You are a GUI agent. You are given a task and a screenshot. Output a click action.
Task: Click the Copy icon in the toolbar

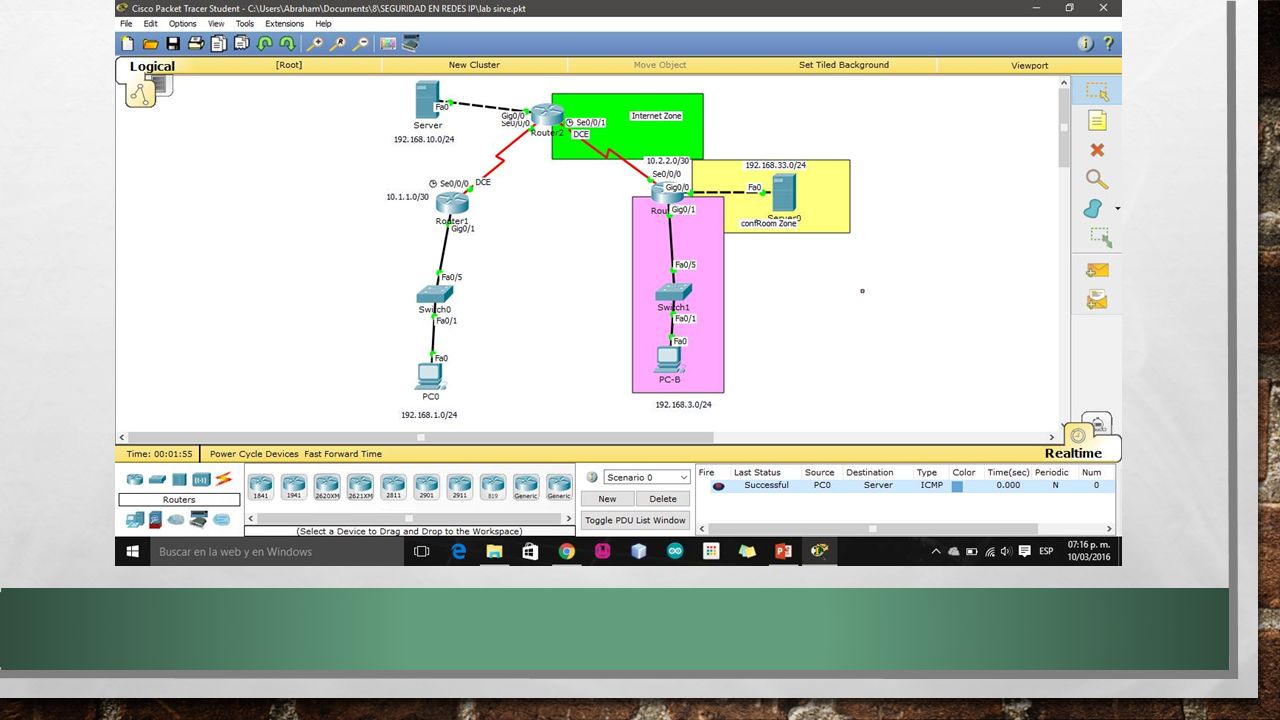click(219, 44)
